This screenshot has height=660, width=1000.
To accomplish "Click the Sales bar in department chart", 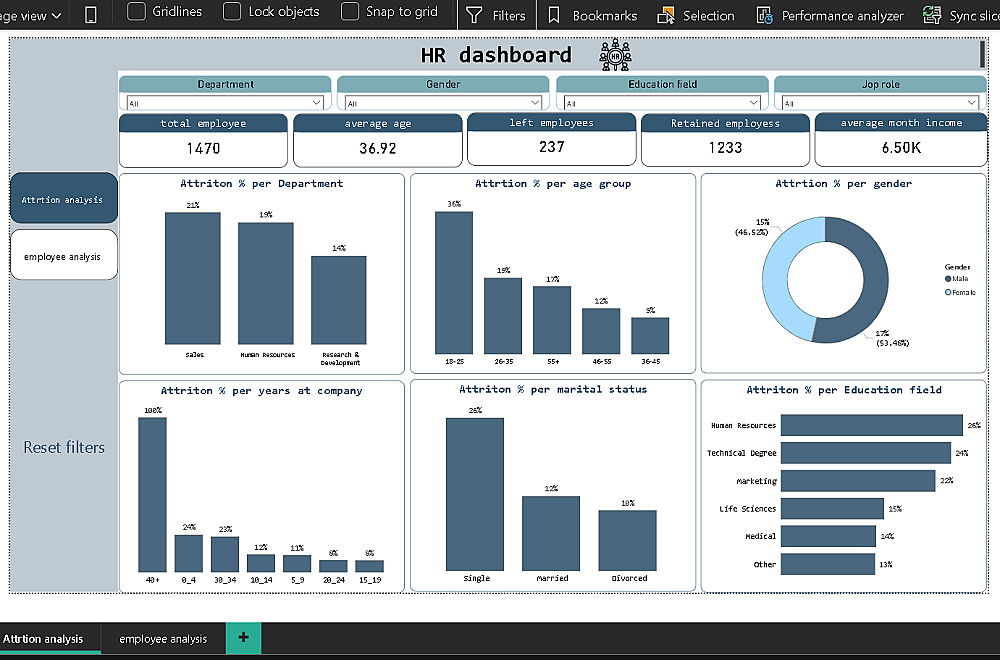I will click(193, 278).
